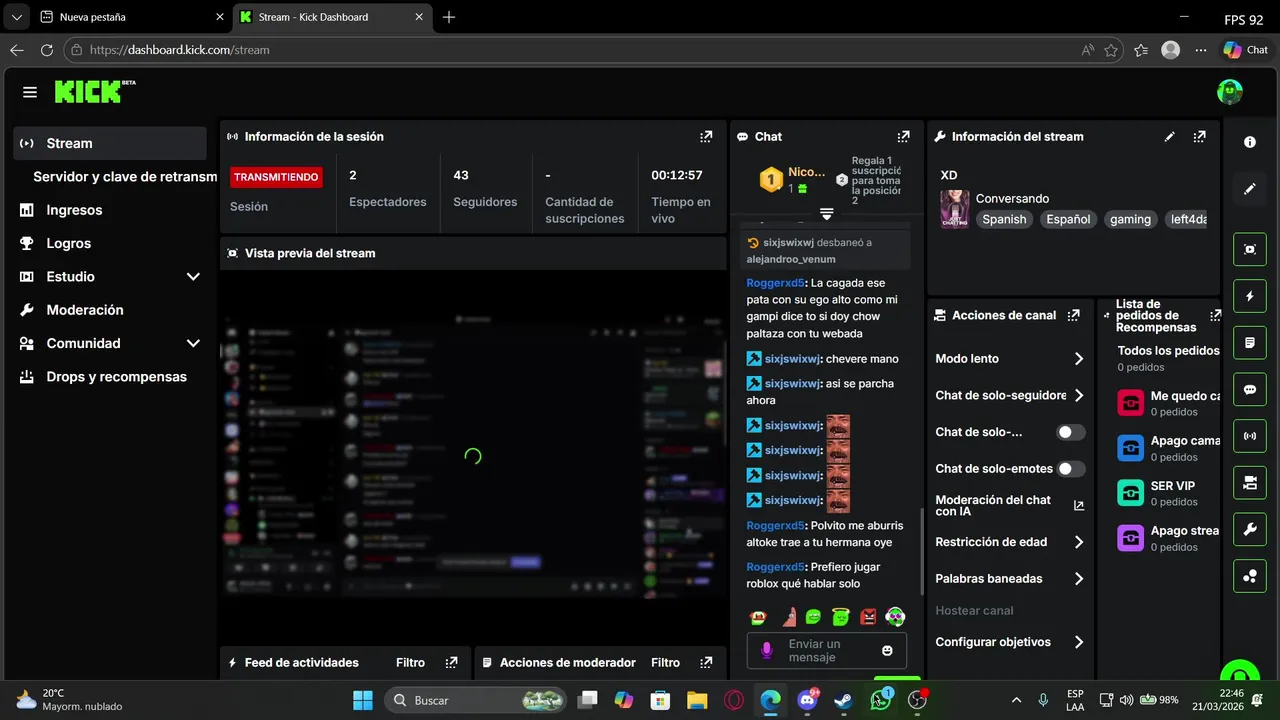The height and width of the screenshot is (720, 1280).
Task: Edit stream info with the pencil icon
Action: tap(1170, 137)
